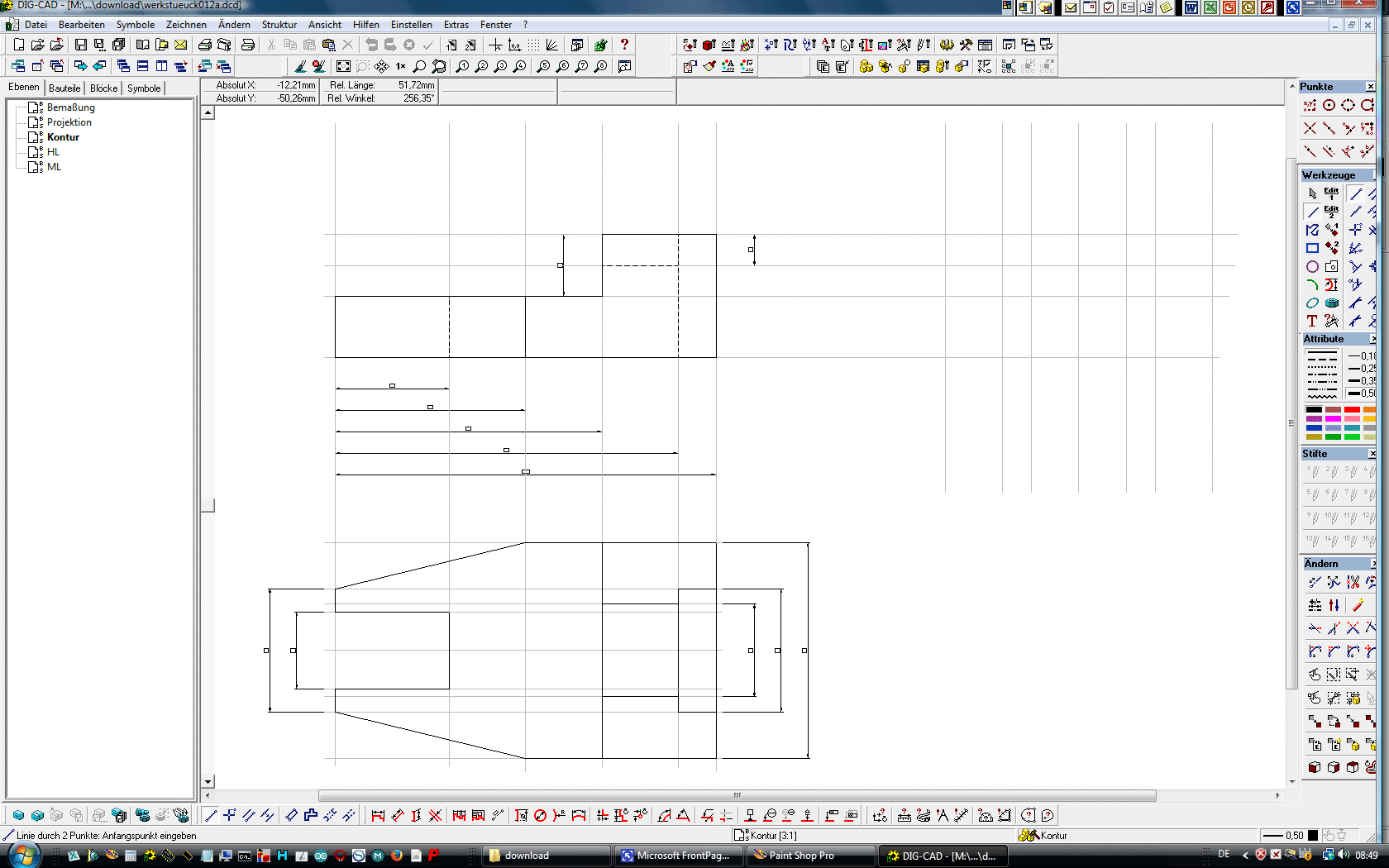The height and width of the screenshot is (868, 1389).
Task: Select the Kontur layer
Action: click(63, 137)
